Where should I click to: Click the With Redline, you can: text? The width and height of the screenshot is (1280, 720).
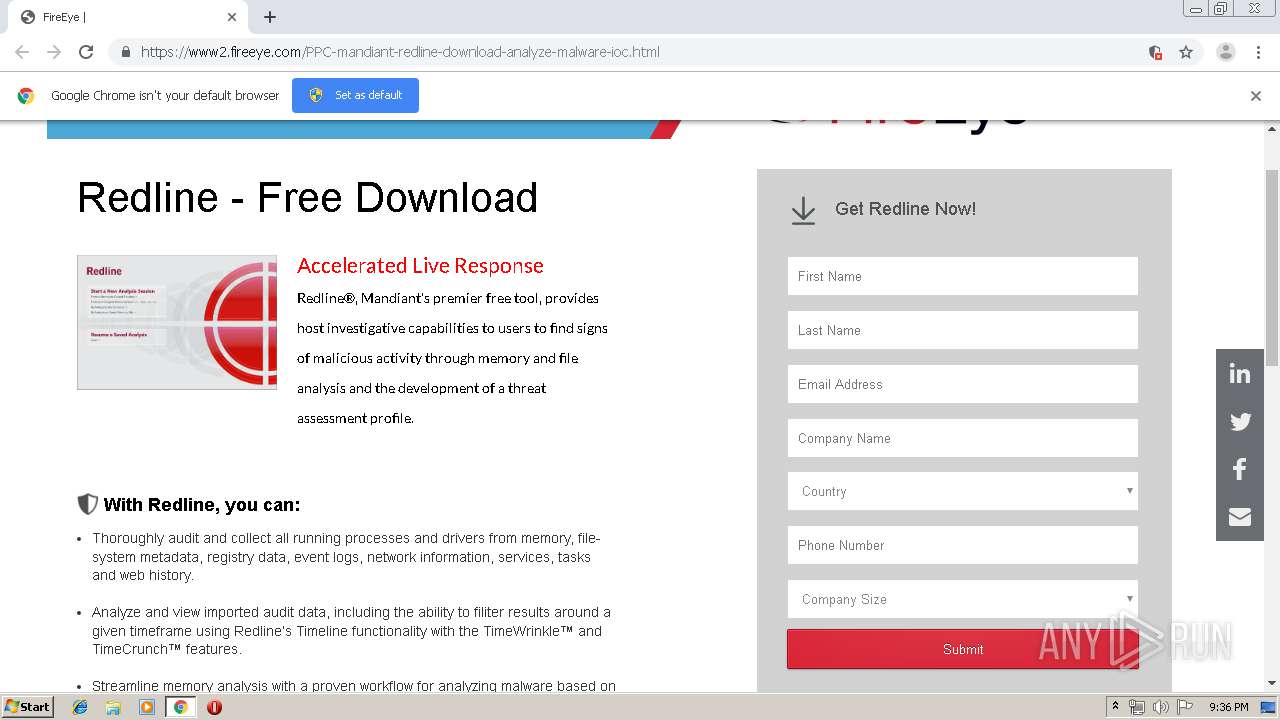click(x=202, y=504)
